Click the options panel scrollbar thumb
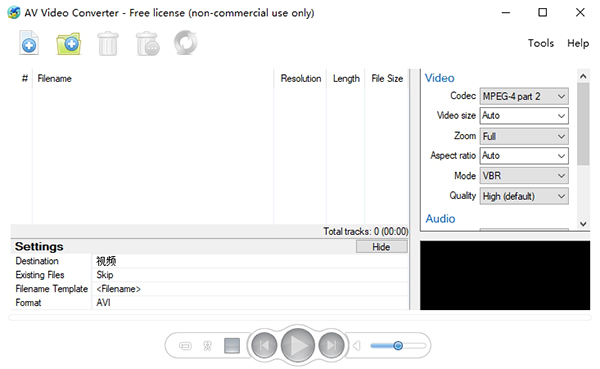 tap(583, 124)
